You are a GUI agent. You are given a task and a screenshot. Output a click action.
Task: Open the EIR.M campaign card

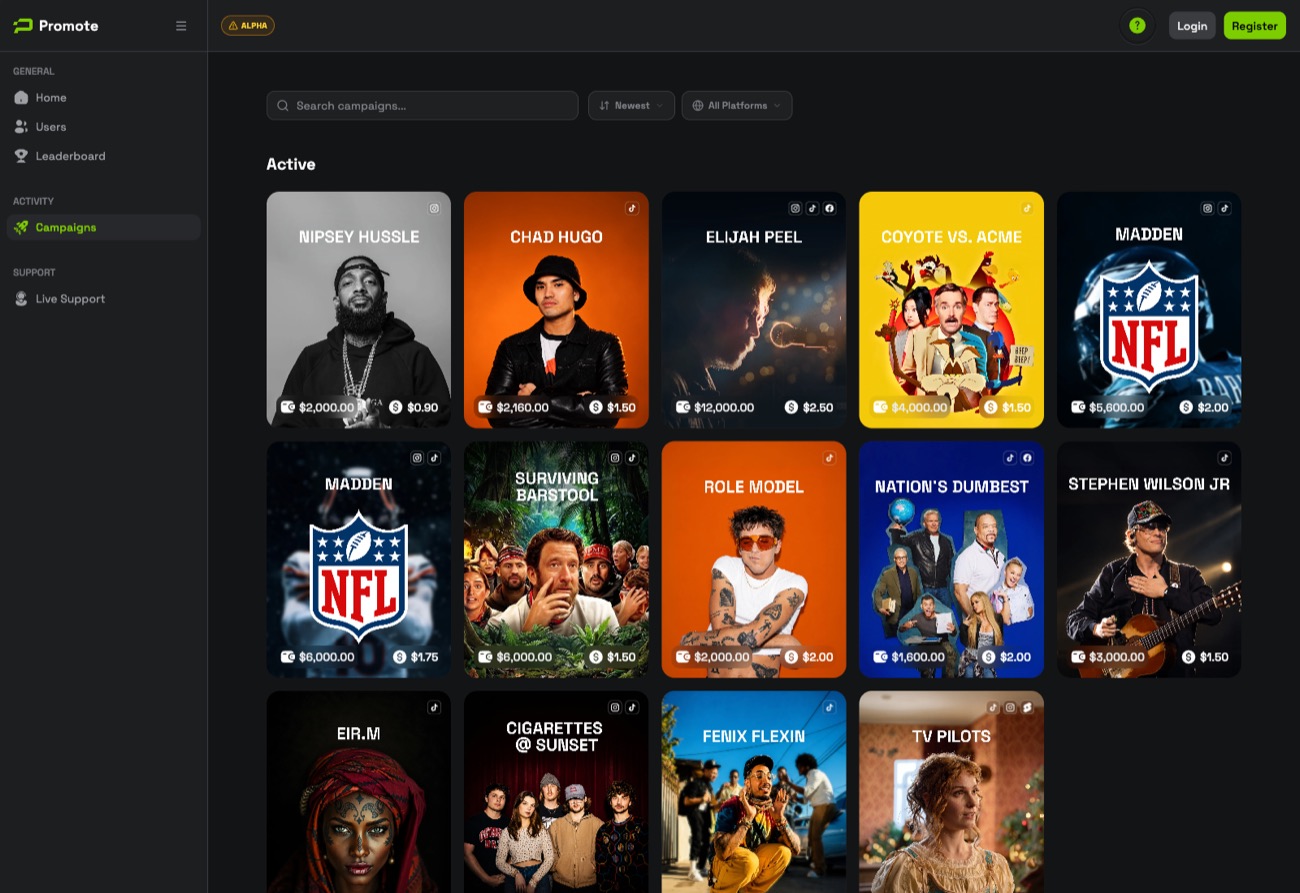click(x=359, y=792)
